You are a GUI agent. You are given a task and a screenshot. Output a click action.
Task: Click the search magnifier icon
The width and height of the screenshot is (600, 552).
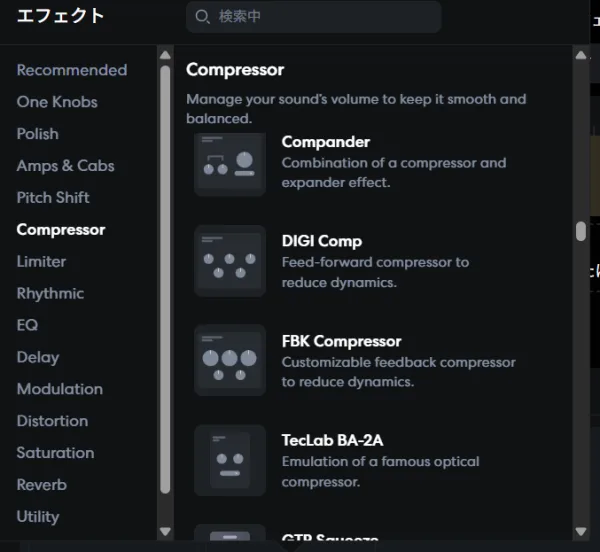[x=203, y=17]
